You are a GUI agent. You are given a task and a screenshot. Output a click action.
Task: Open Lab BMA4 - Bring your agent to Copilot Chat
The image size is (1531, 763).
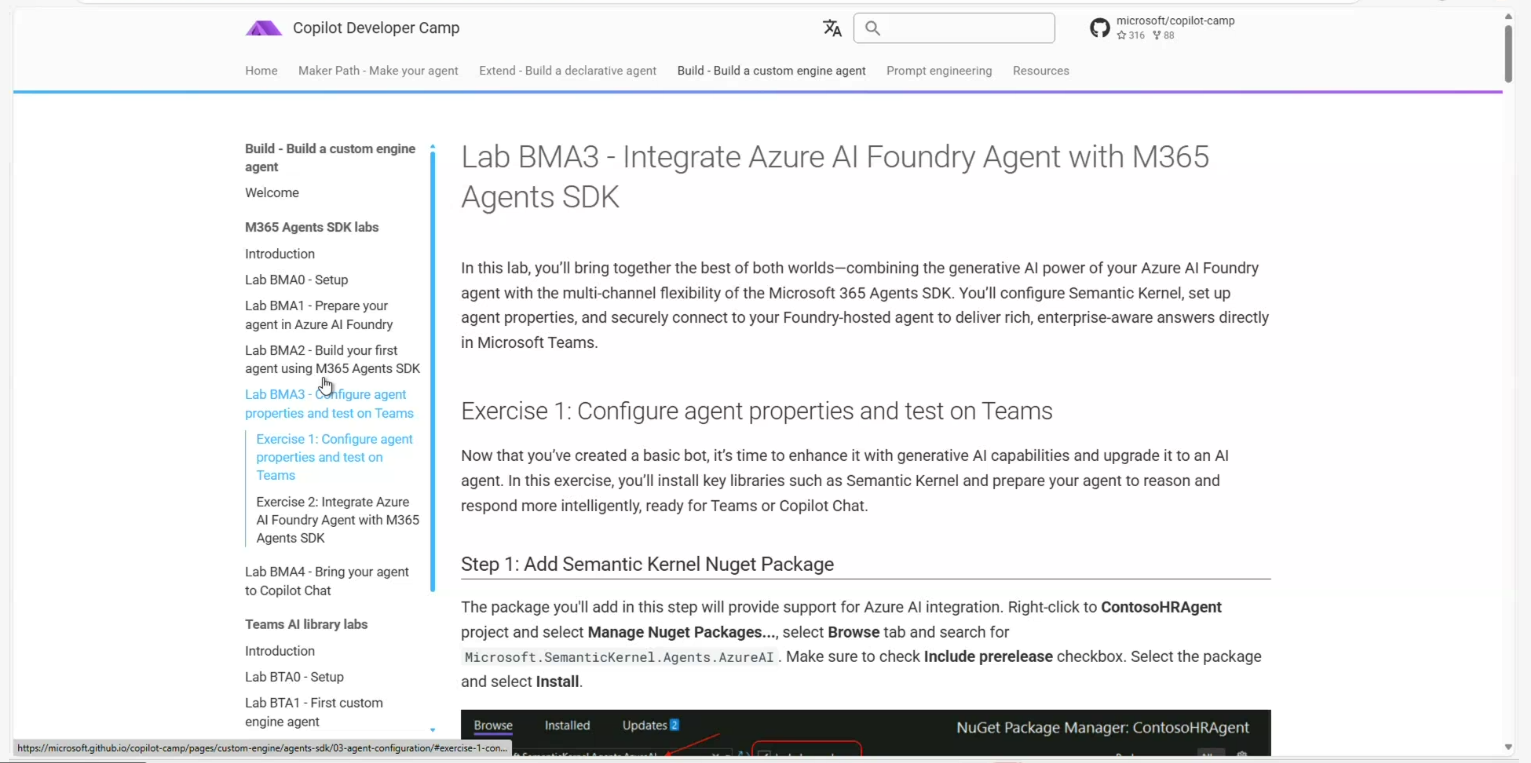point(327,581)
